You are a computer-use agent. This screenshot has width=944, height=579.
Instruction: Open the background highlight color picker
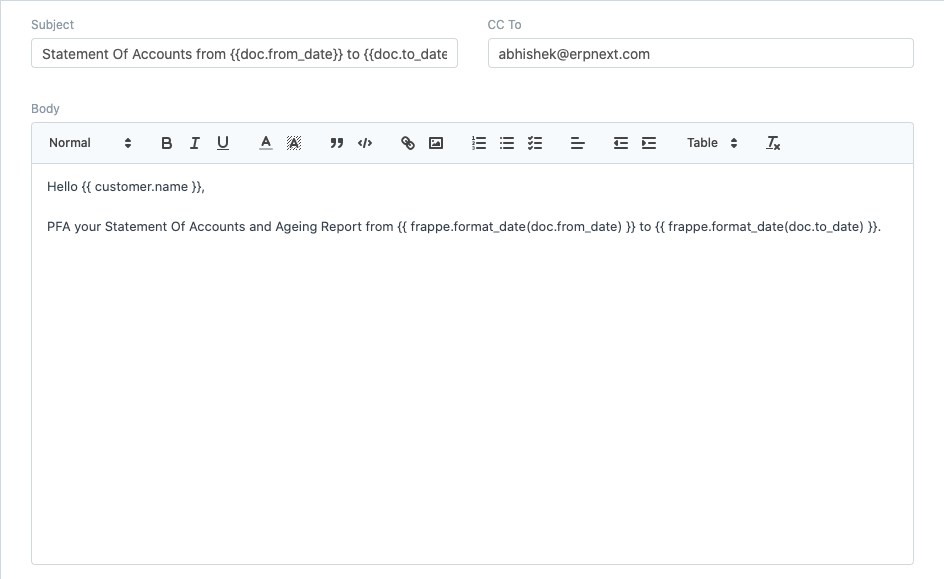pyautogui.click(x=294, y=143)
